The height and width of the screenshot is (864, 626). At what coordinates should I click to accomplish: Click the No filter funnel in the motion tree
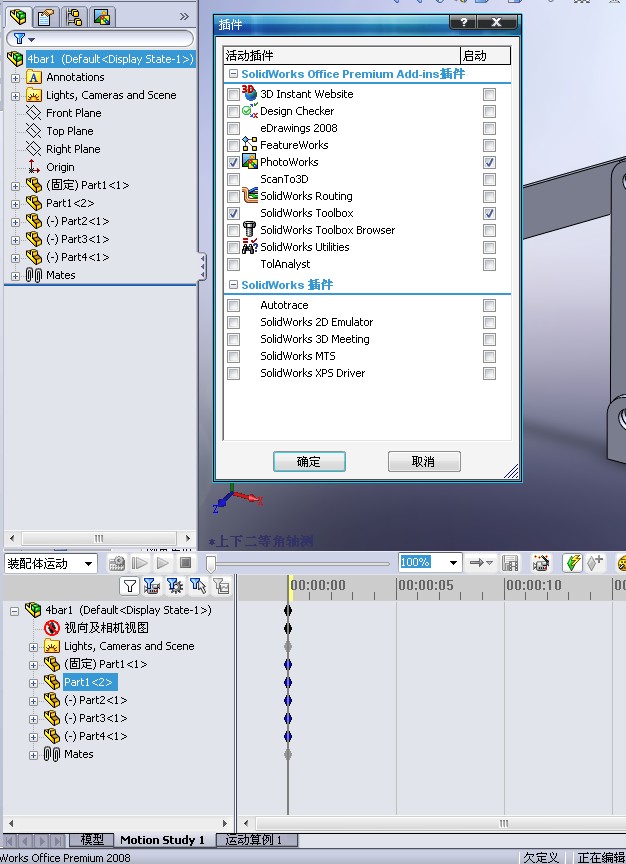coord(129,586)
